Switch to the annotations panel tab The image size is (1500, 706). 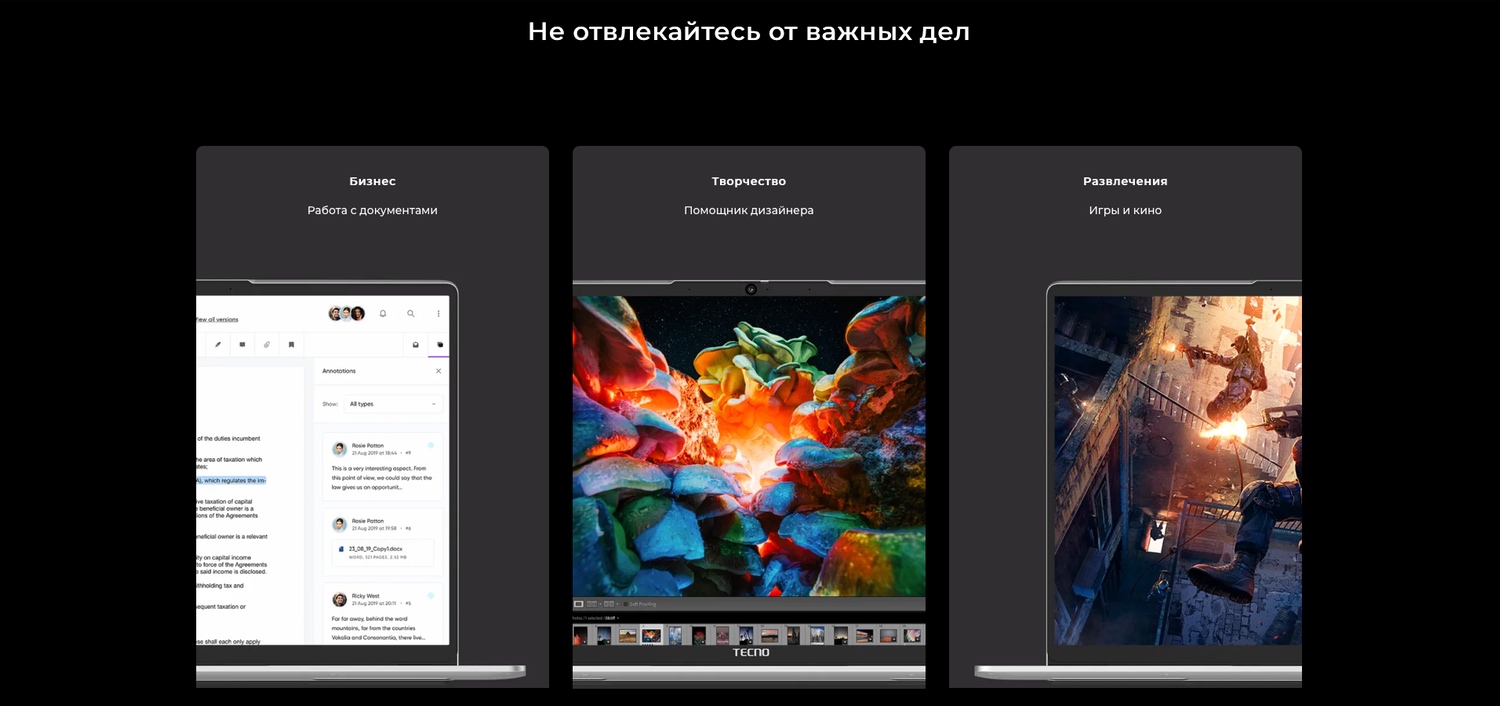coord(440,345)
